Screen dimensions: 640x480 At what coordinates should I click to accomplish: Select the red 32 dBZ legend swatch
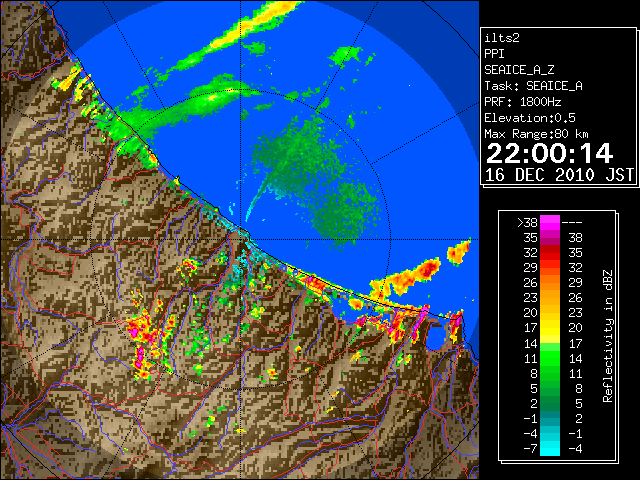pyautogui.click(x=550, y=253)
